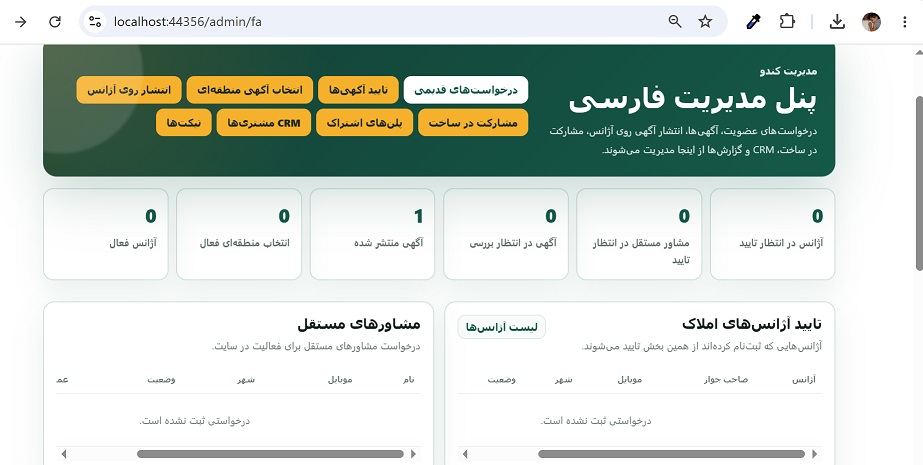Click the لیست آژانس‌ها button
Viewport: 923px width, 465px height.
coord(502,327)
